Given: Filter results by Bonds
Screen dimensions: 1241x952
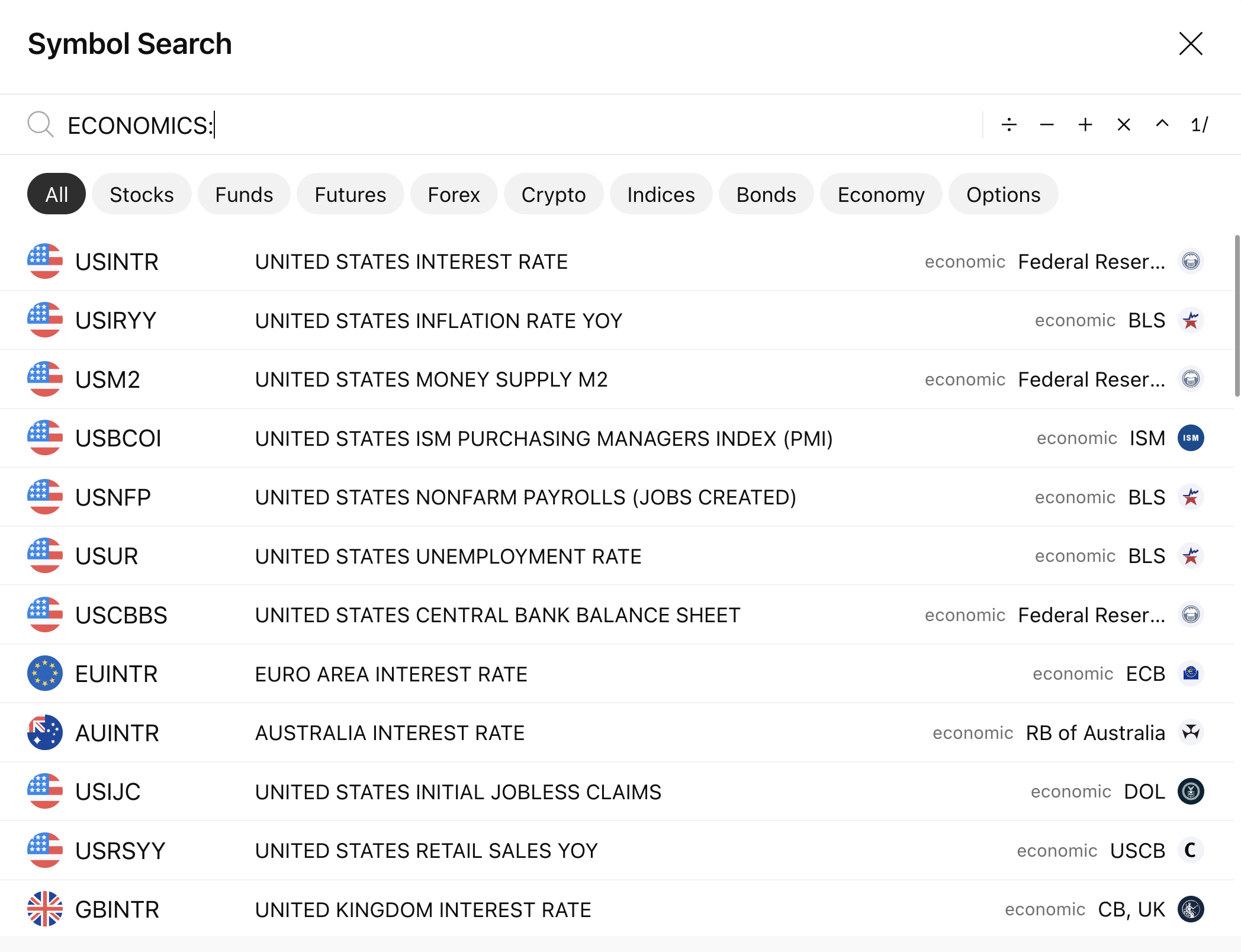Looking at the screenshot, I should pos(766,194).
